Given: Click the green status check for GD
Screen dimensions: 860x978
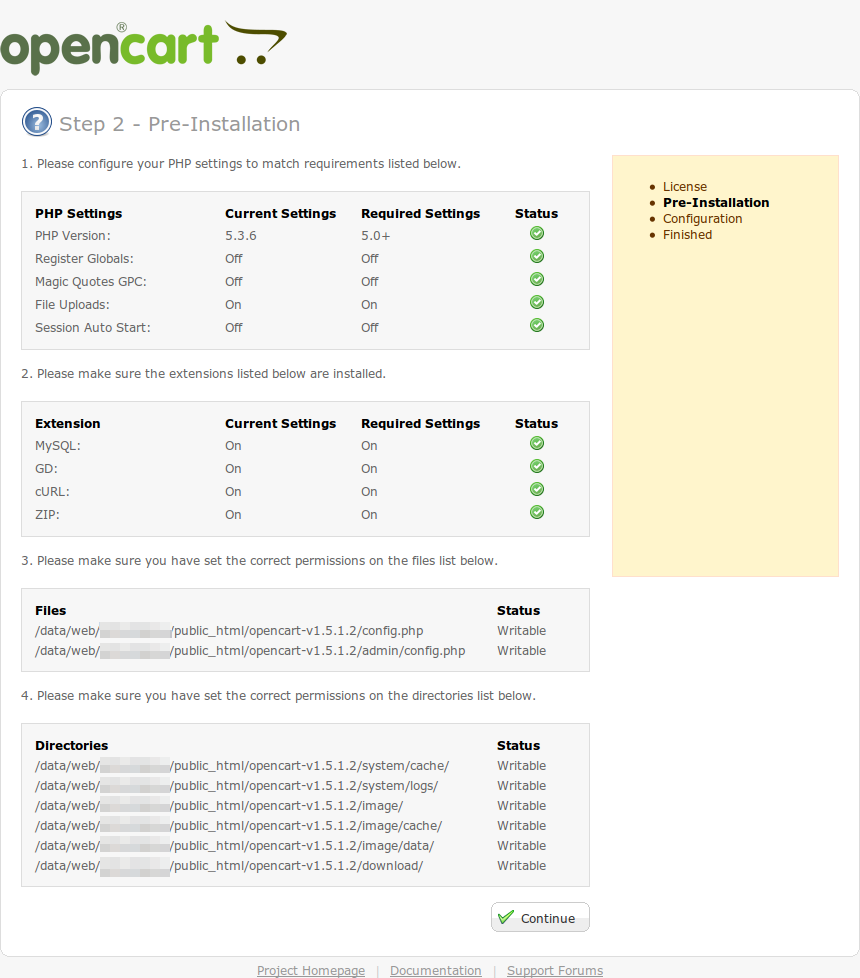Looking at the screenshot, I should click(537, 467).
